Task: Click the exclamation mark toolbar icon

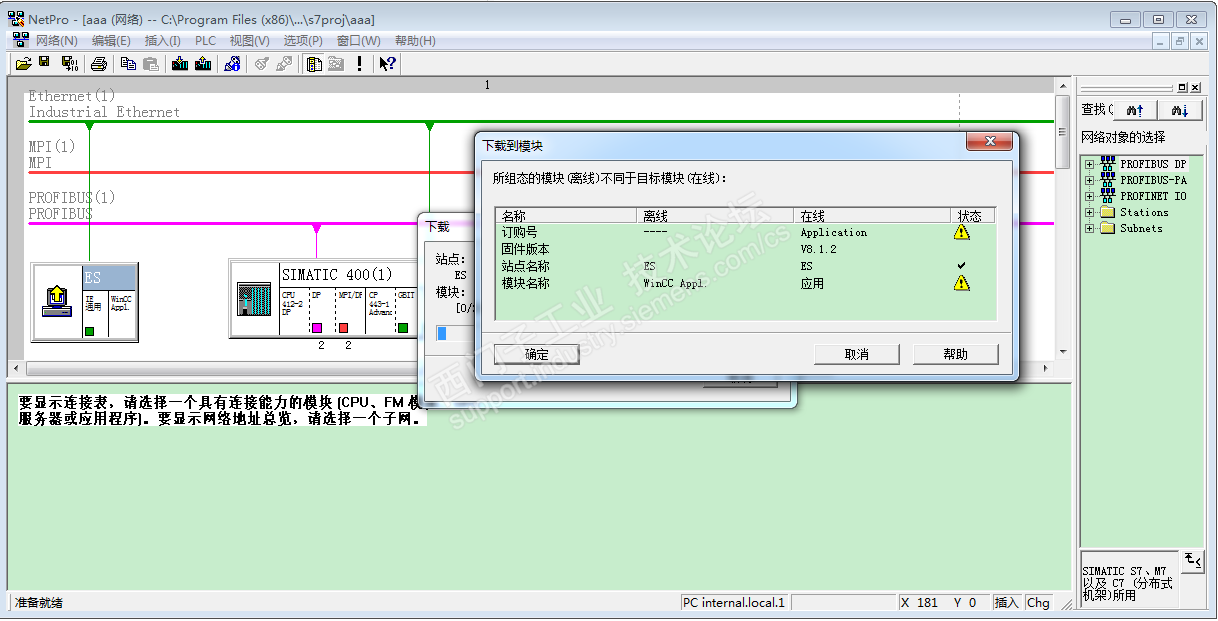Action: point(359,63)
